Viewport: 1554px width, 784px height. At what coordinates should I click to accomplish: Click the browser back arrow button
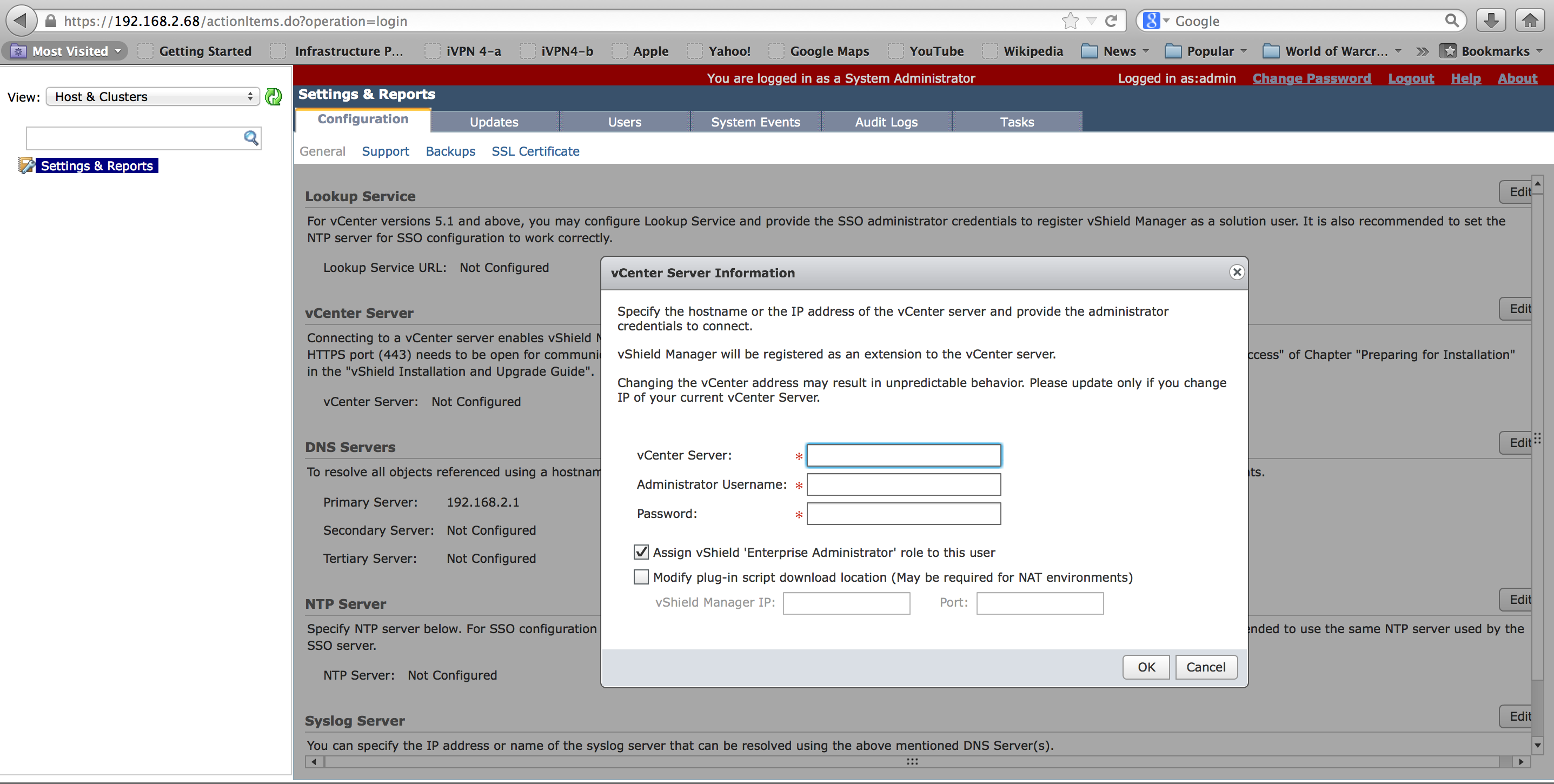click(x=20, y=21)
